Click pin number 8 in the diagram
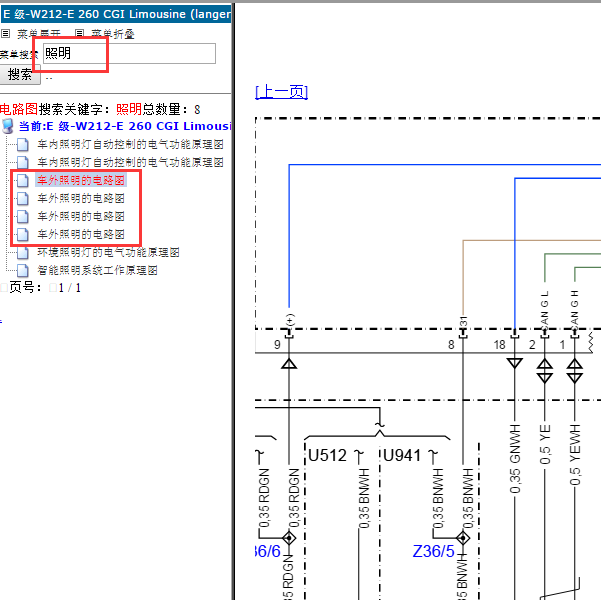 coord(451,345)
